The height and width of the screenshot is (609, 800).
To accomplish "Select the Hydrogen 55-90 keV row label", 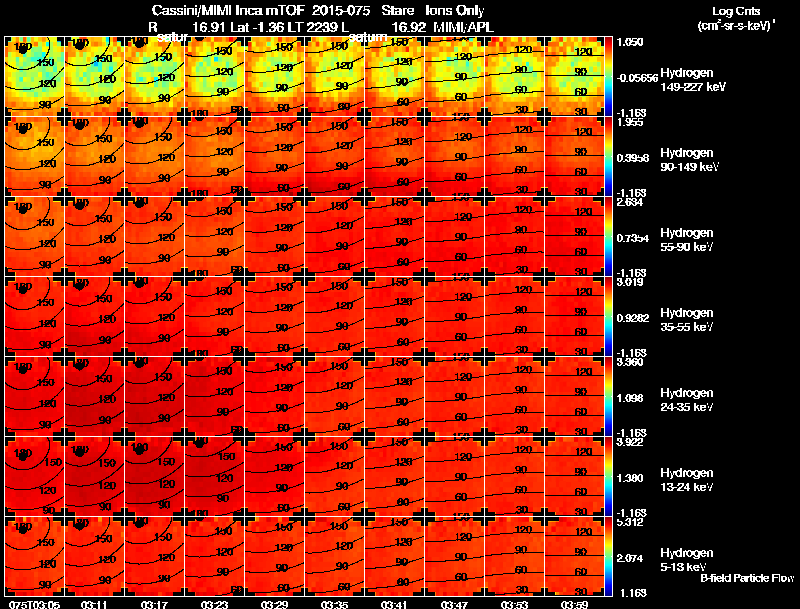I will (686, 240).
